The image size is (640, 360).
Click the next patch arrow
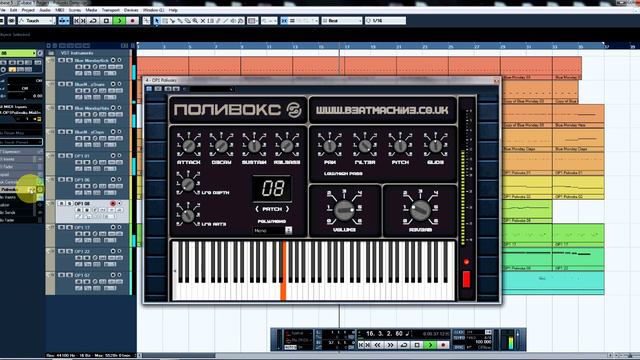tap(287, 209)
